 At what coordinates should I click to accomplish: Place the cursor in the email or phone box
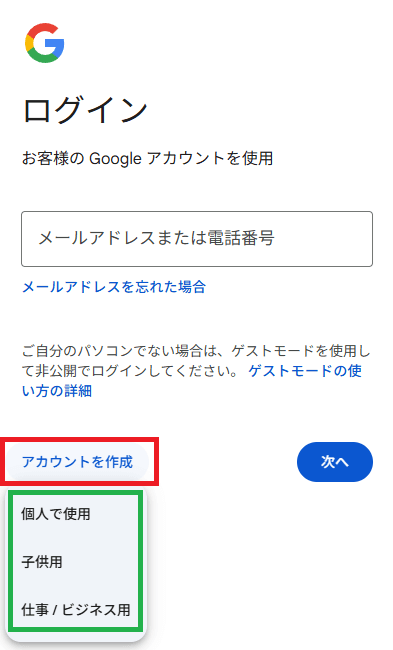tap(197, 239)
